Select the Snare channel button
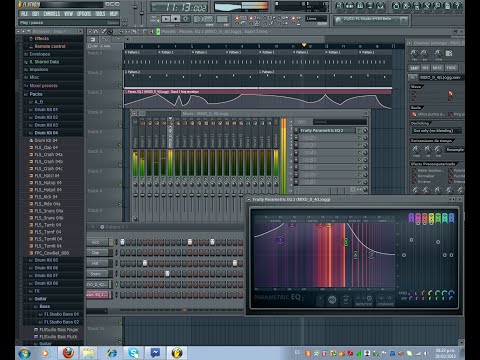Image resolution: width=480 pixels, height=360 pixels. pyautogui.click(x=97, y=274)
